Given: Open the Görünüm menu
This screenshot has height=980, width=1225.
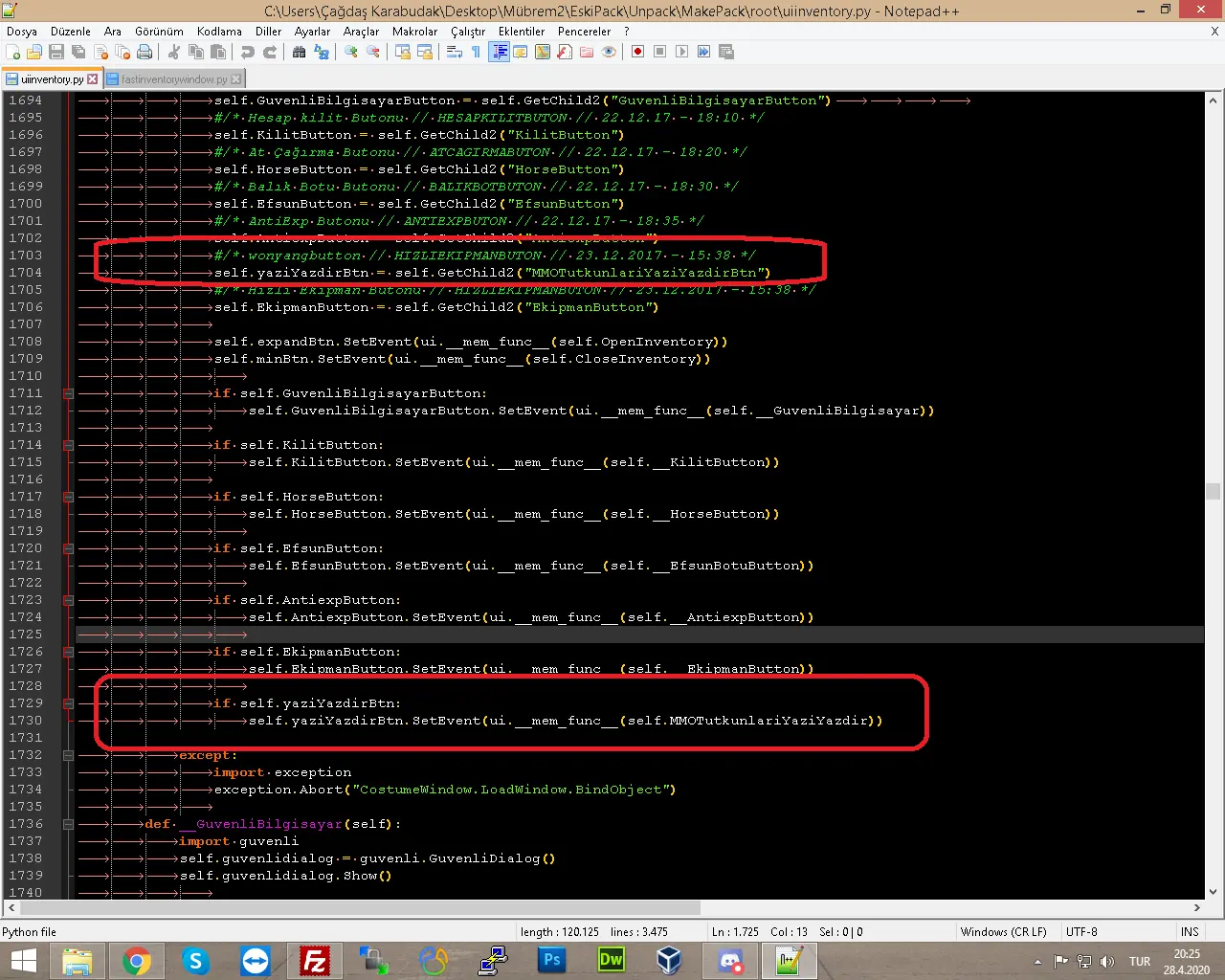Looking at the screenshot, I should [159, 32].
